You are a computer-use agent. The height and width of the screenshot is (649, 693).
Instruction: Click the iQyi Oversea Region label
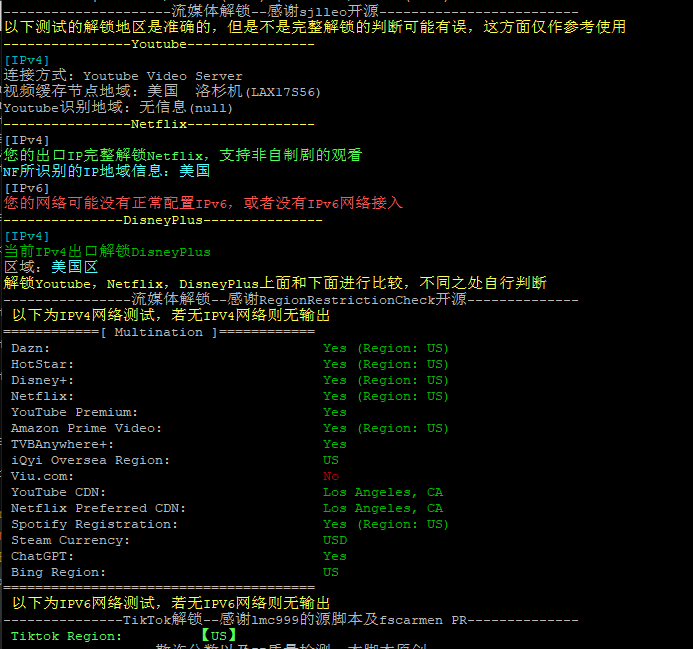point(90,460)
